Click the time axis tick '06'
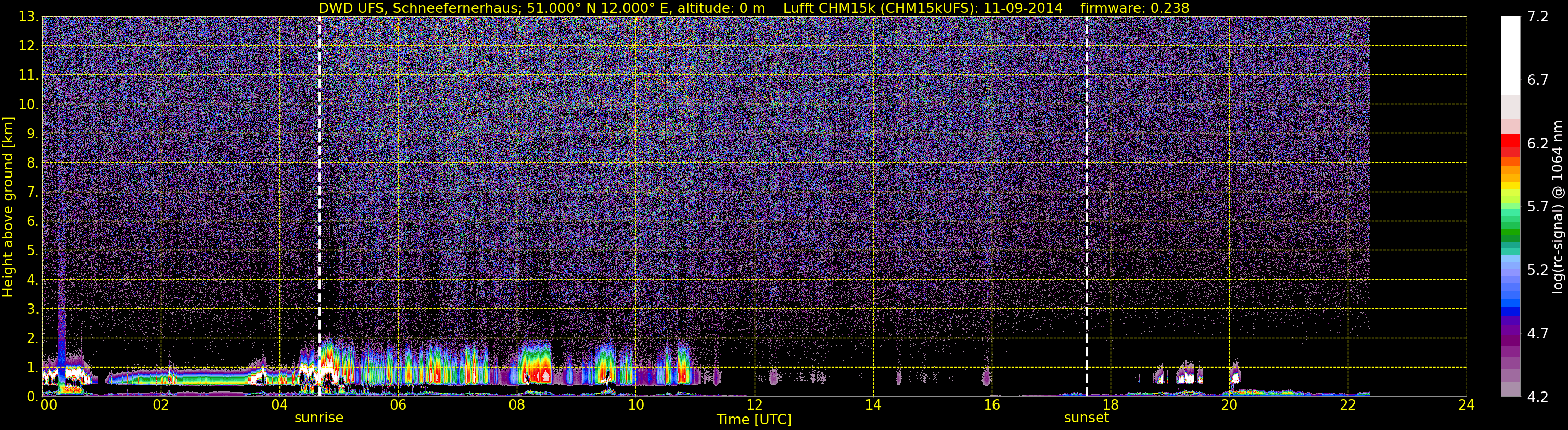 [398, 405]
